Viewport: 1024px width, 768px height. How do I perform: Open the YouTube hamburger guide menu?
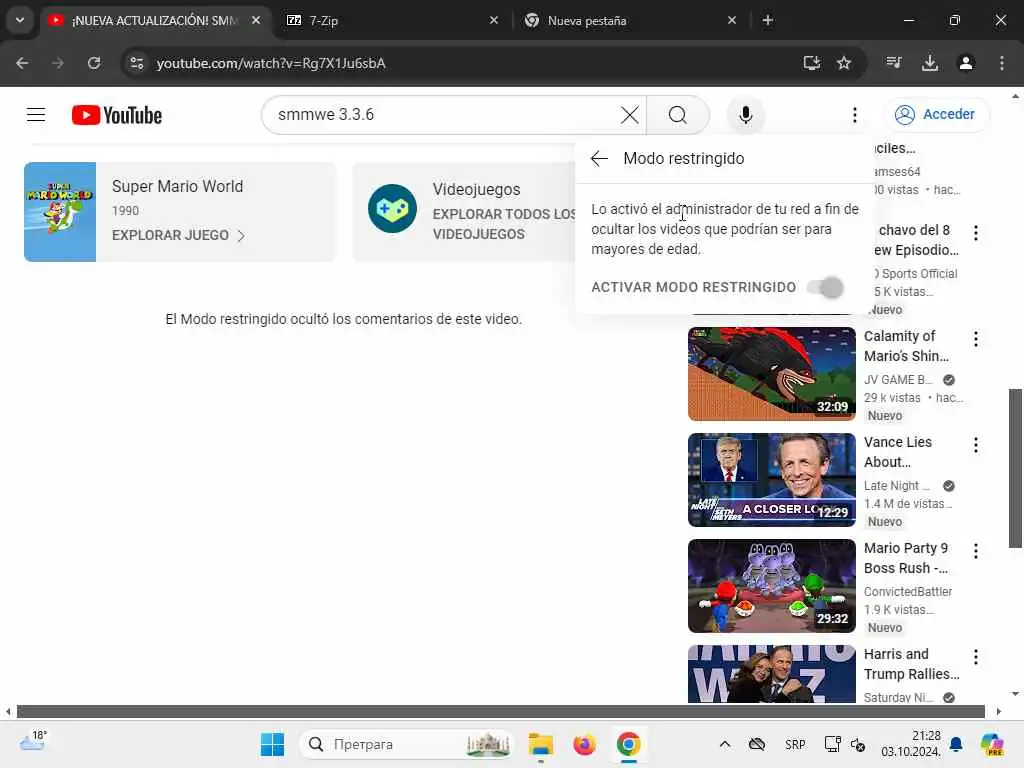36,115
